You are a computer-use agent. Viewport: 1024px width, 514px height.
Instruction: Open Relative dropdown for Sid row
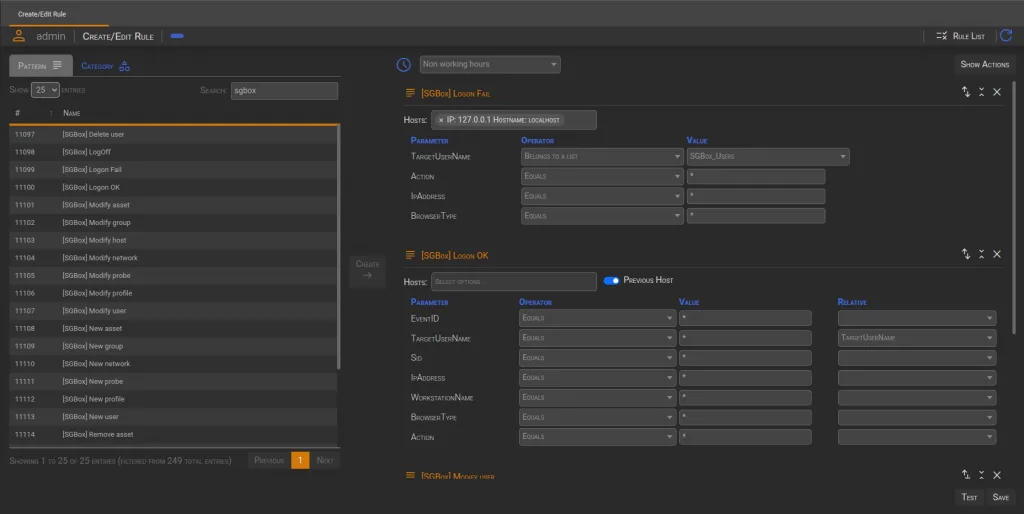[917, 358]
